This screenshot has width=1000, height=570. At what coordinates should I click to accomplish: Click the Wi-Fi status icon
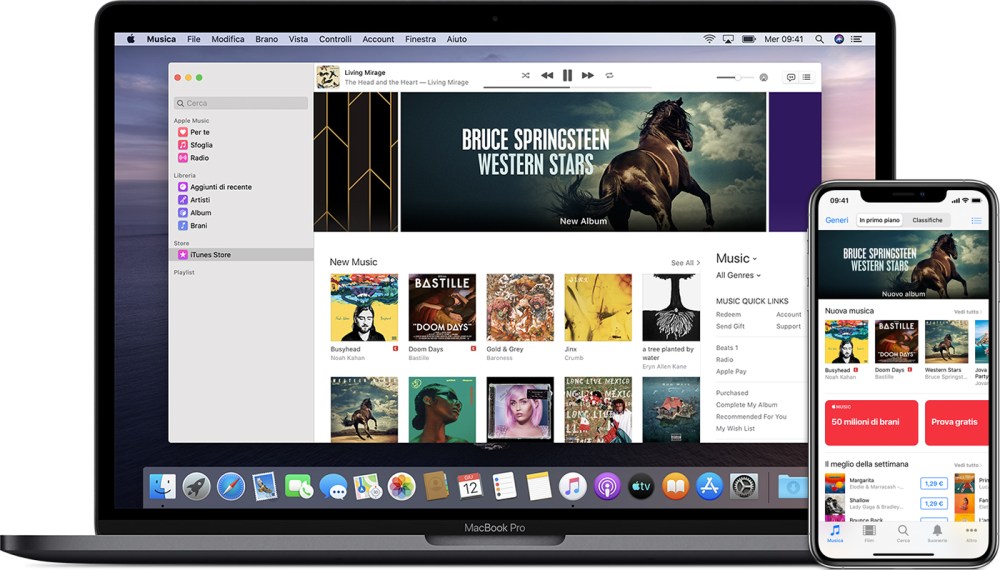pyautogui.click(x=709, y=39)
